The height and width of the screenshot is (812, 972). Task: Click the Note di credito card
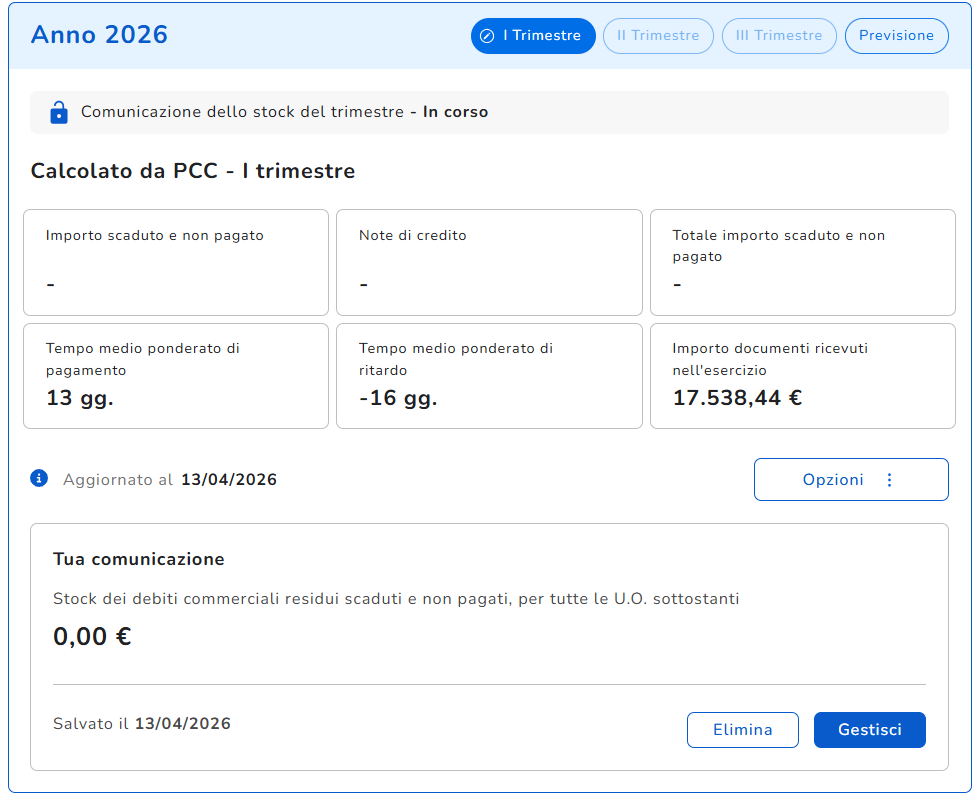point(489,263)
